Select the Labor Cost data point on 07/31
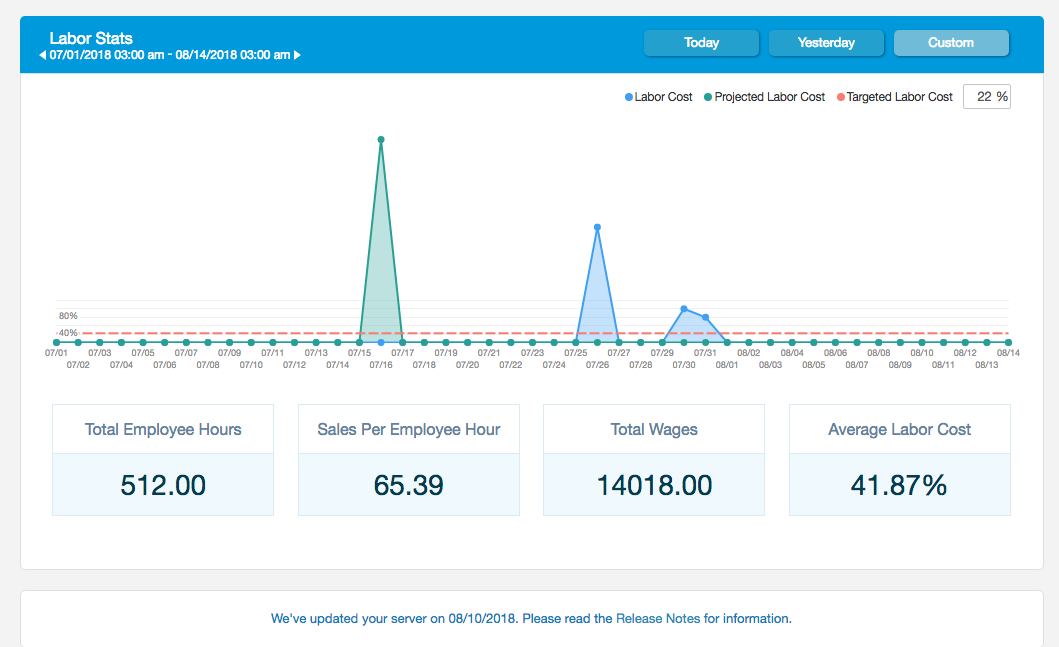This screenshot has height=647, width=1059. point(706,317)
